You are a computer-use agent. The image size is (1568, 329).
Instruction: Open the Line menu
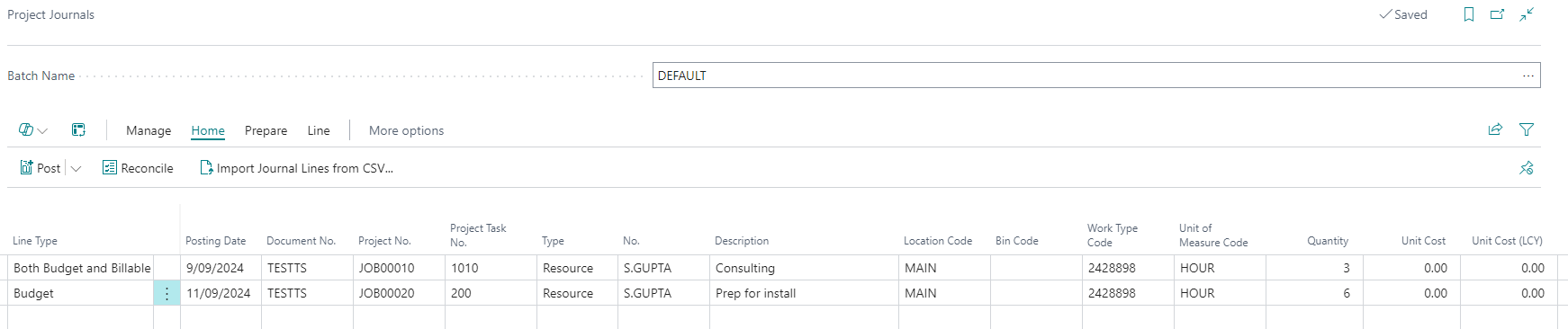(x=319, y=130)
